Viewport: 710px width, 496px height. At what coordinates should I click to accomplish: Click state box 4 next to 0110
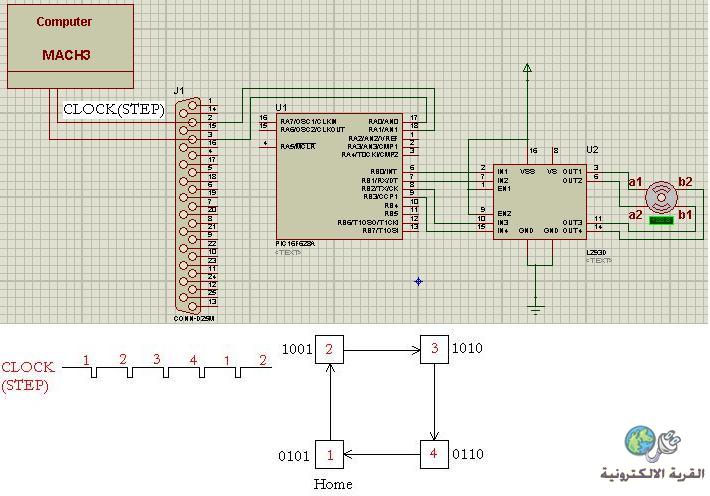coord(435,454)
